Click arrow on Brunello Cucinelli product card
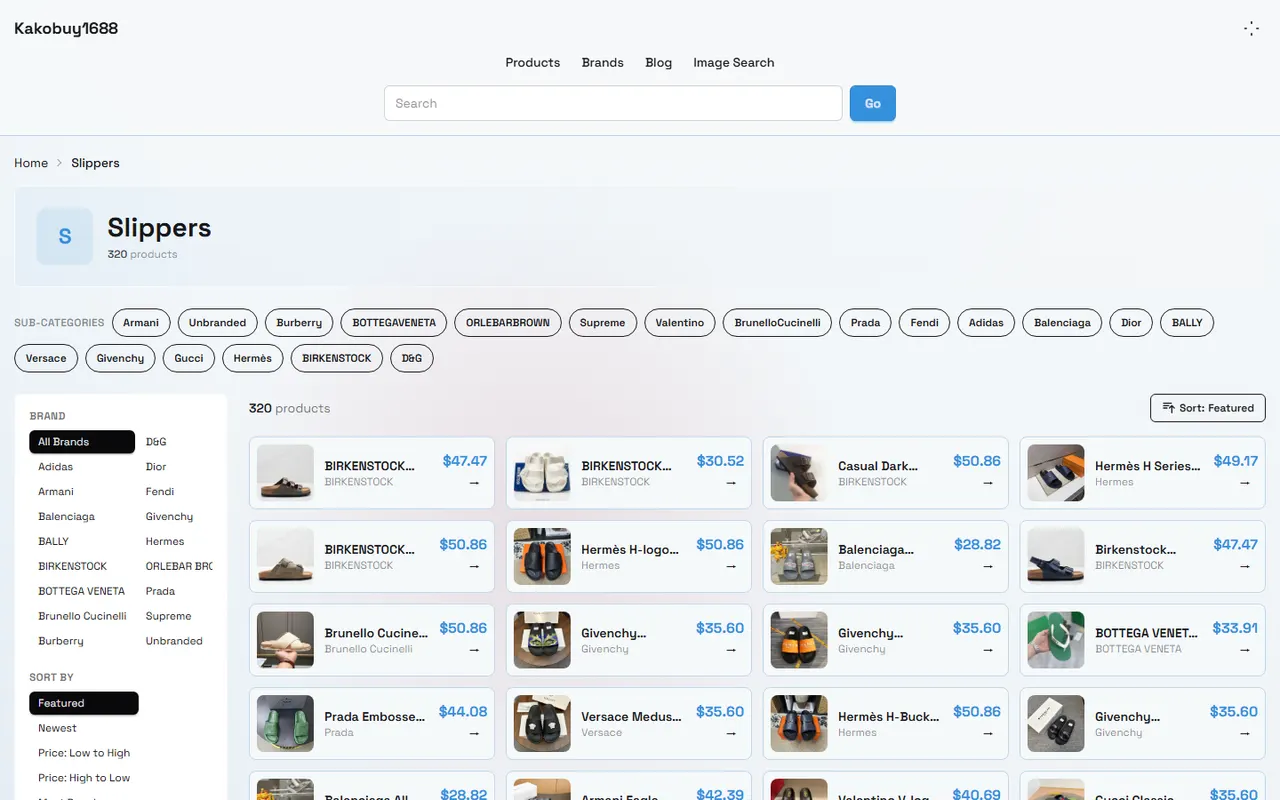 (474, 649)
